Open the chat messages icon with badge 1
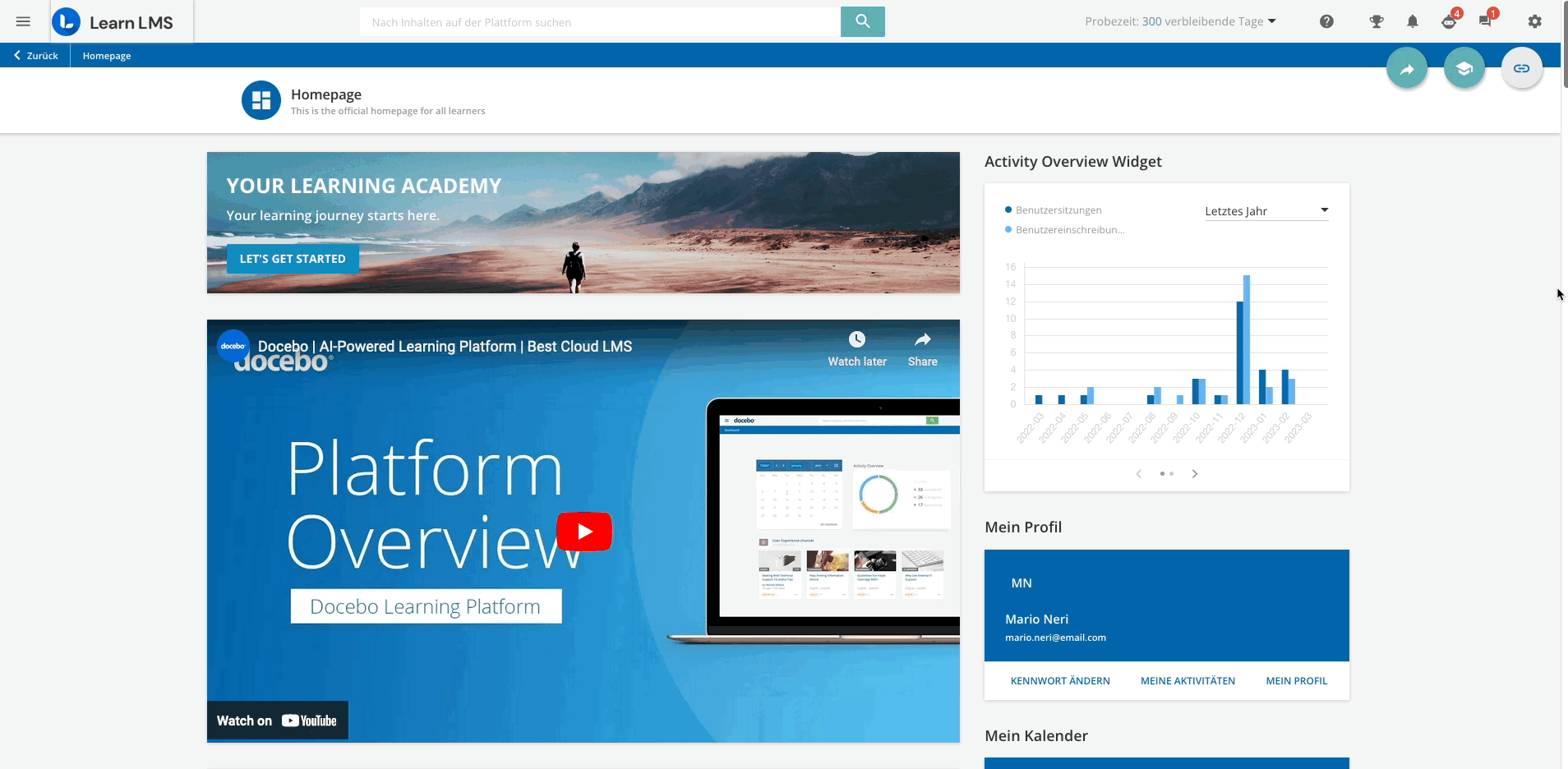Viewport: 1568px width, 769px height. coord(1487,21)
